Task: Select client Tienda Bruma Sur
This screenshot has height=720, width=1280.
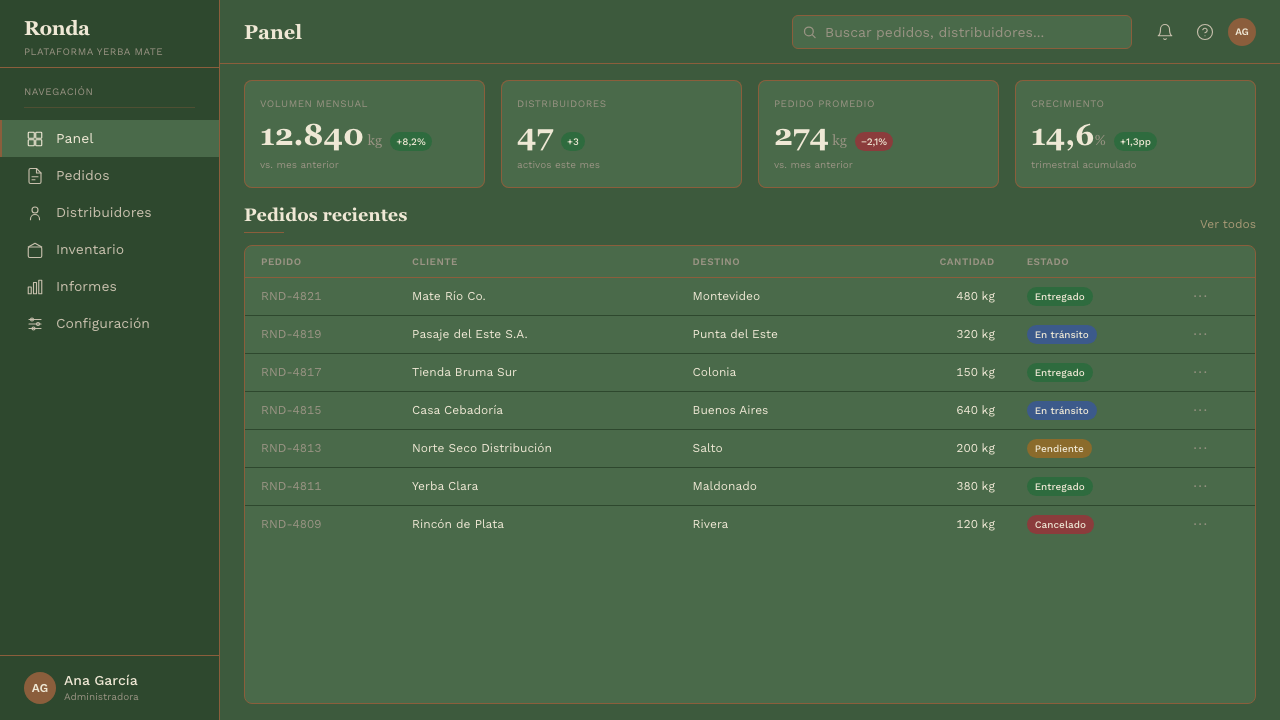Action: (464, 372)
